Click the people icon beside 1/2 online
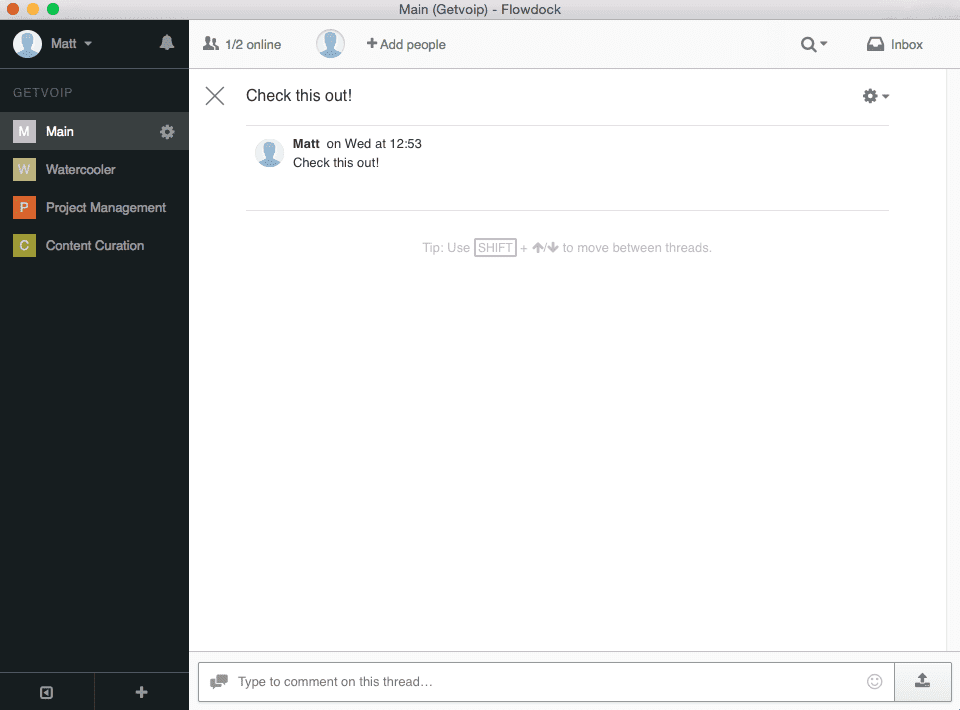960x710 pixels. click(211, 43)
